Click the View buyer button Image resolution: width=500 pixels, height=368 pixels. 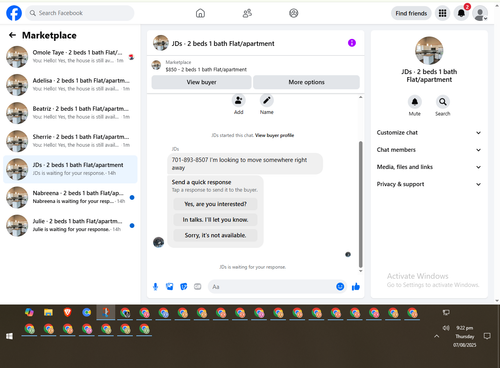(201, 82)
